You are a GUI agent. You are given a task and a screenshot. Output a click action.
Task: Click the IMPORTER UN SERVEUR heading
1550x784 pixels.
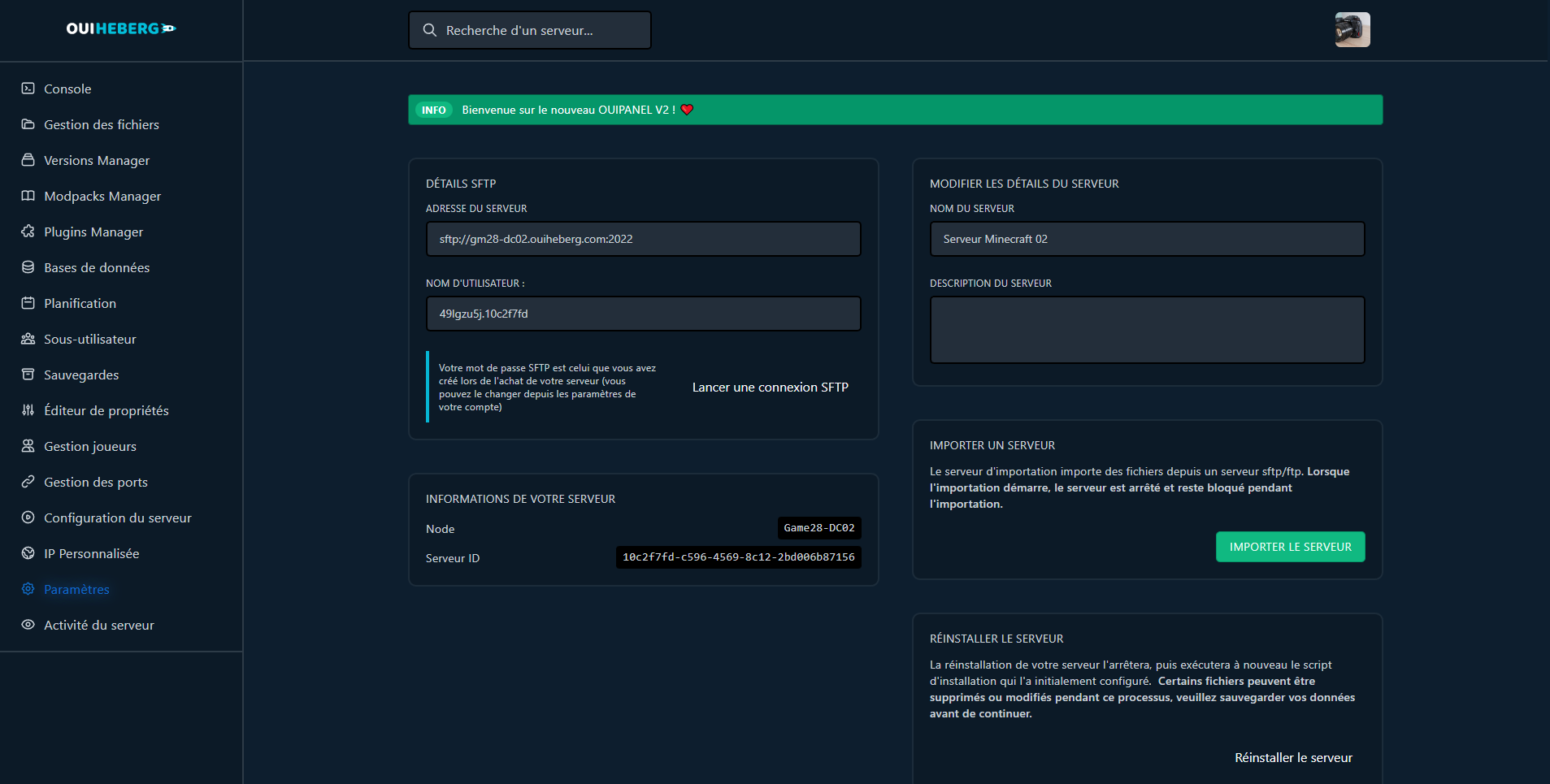[992, 445]
